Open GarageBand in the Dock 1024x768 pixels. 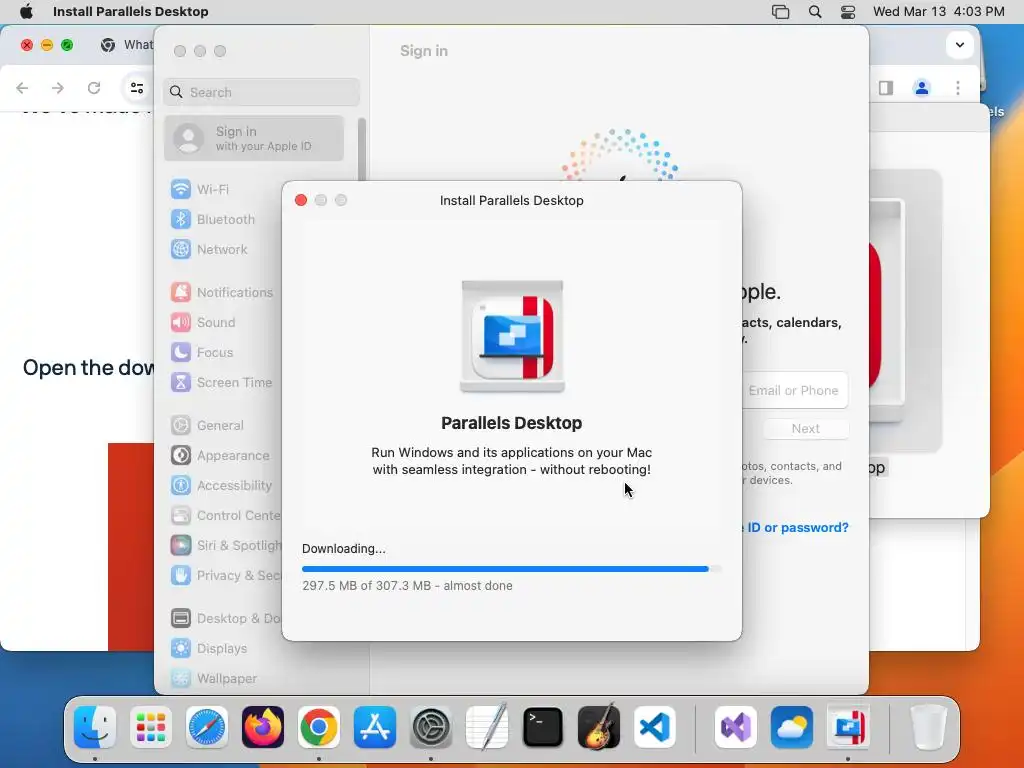[599, 727]
